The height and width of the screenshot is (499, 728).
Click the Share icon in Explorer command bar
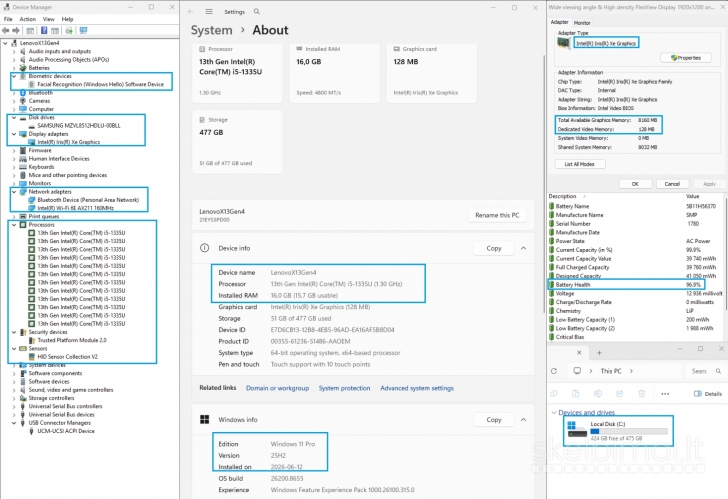point(619,394)
